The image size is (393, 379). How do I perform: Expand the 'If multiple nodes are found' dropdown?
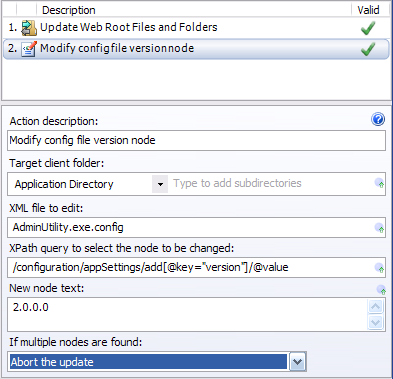pyautogui.click(x=297, y=362)
